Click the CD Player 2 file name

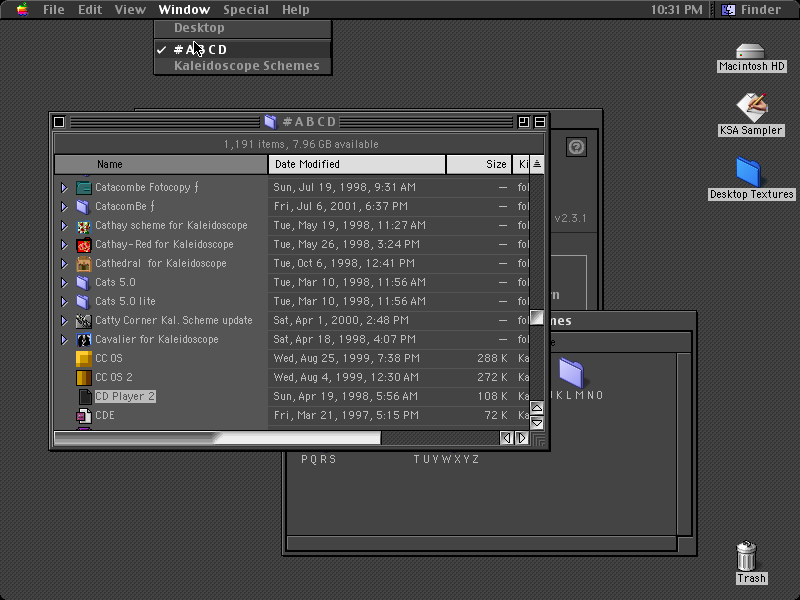125,396
